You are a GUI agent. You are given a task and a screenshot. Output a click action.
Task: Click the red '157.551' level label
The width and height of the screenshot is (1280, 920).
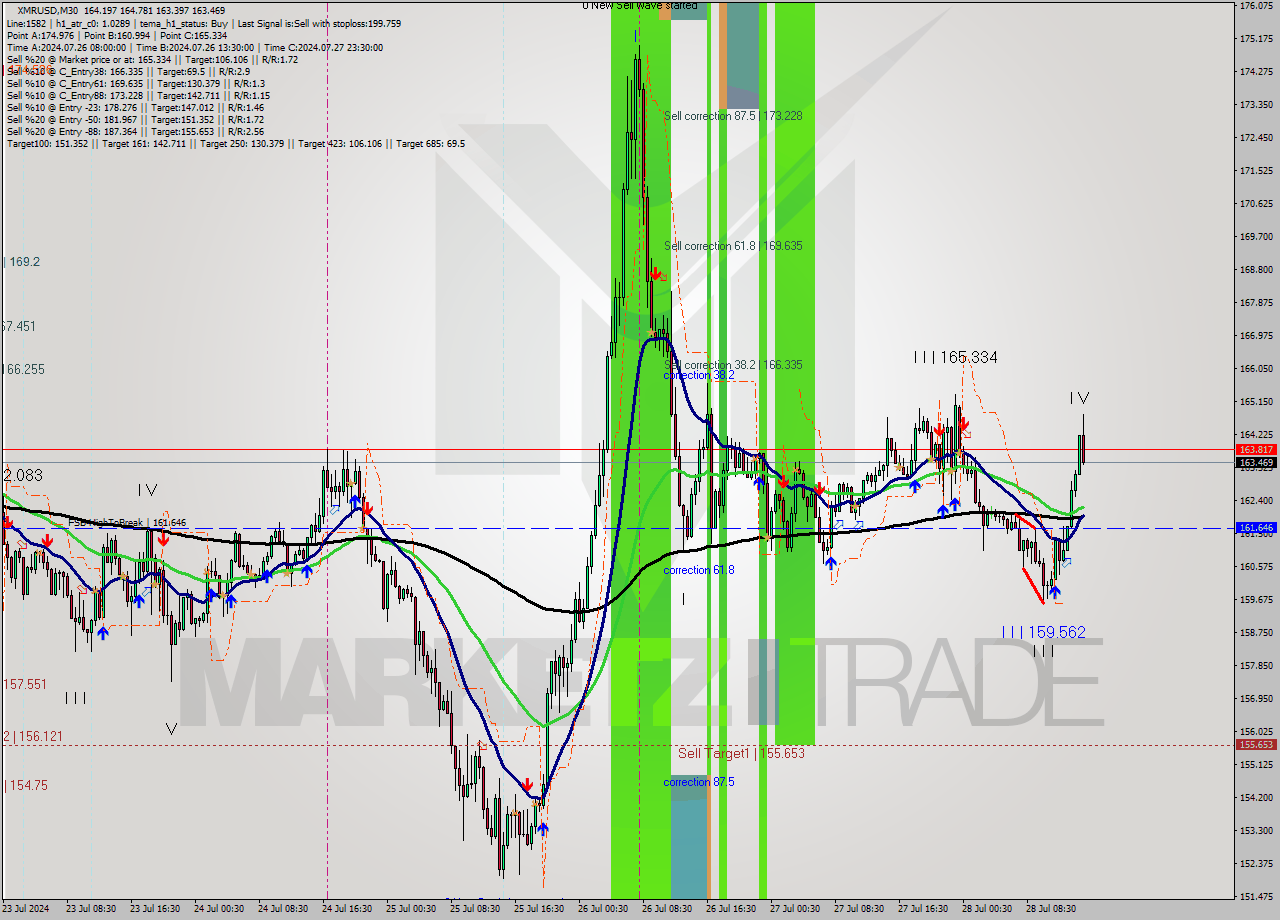tap(24, 685)
